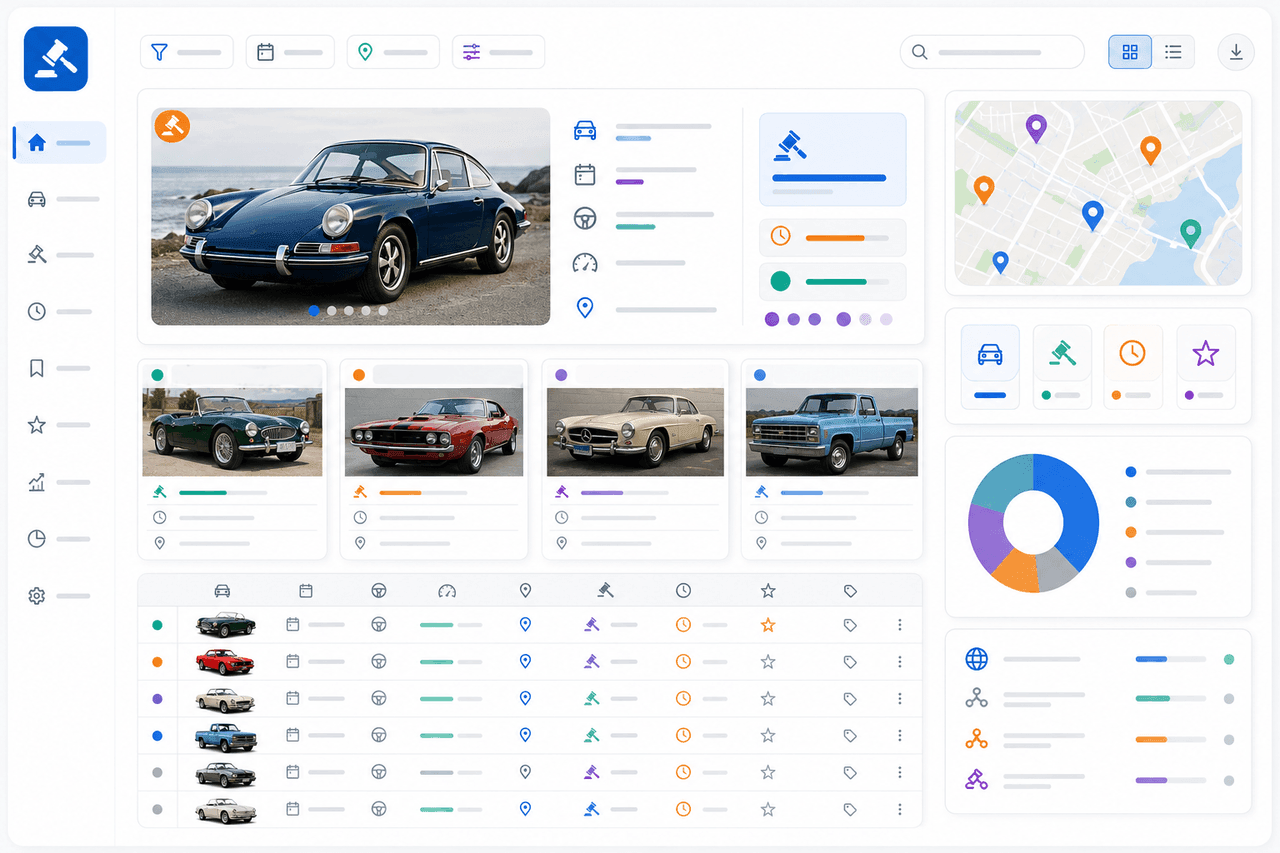Screen dimensions: 1280x853
Task: Select the car stat tile
Action: pos(990,366)
